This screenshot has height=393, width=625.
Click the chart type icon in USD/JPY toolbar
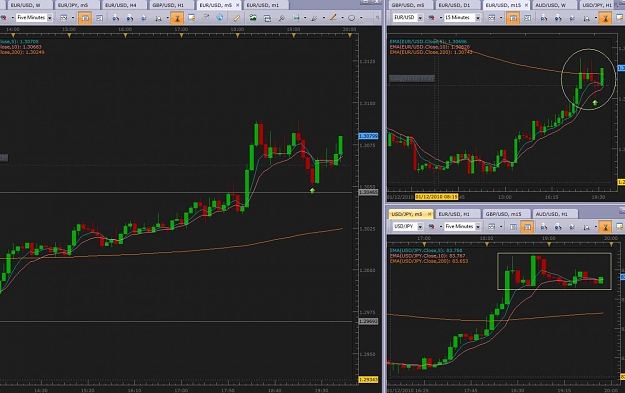coord(492,226)
